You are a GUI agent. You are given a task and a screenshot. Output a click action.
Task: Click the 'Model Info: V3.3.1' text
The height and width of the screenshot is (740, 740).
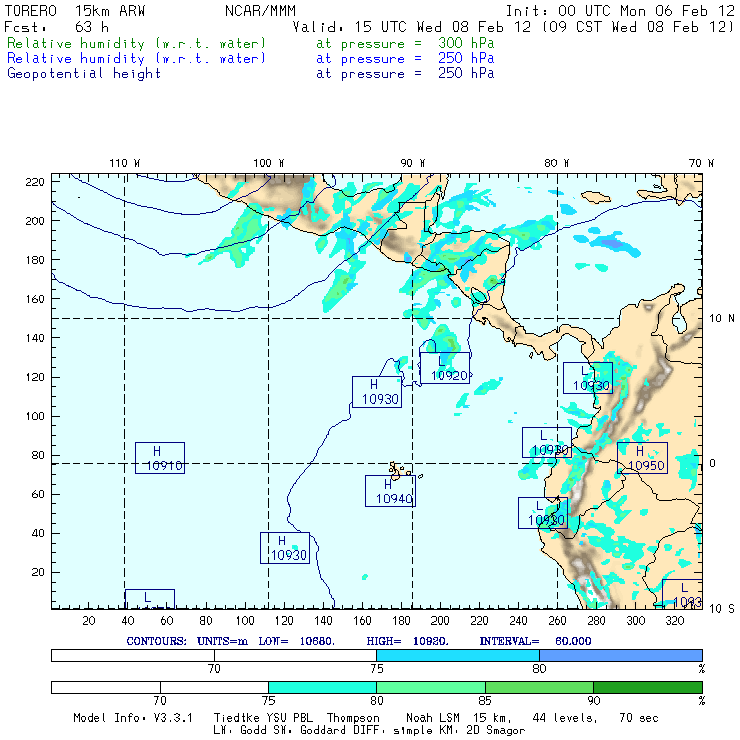tap(133, 718)
